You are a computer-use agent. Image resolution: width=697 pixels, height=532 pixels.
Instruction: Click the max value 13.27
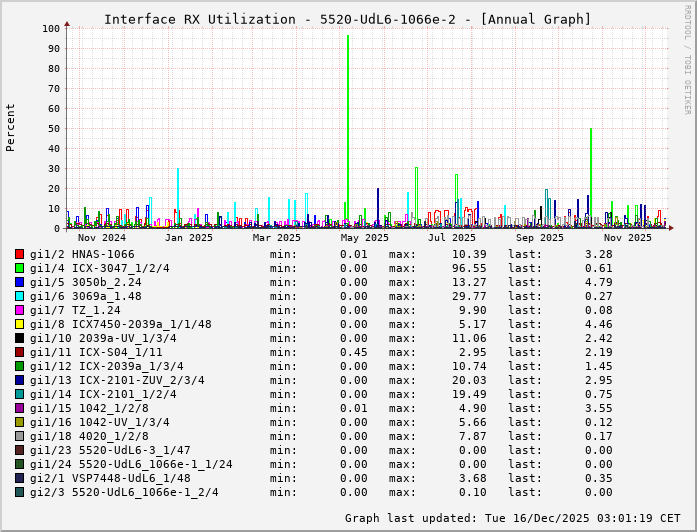coord(469,282)
